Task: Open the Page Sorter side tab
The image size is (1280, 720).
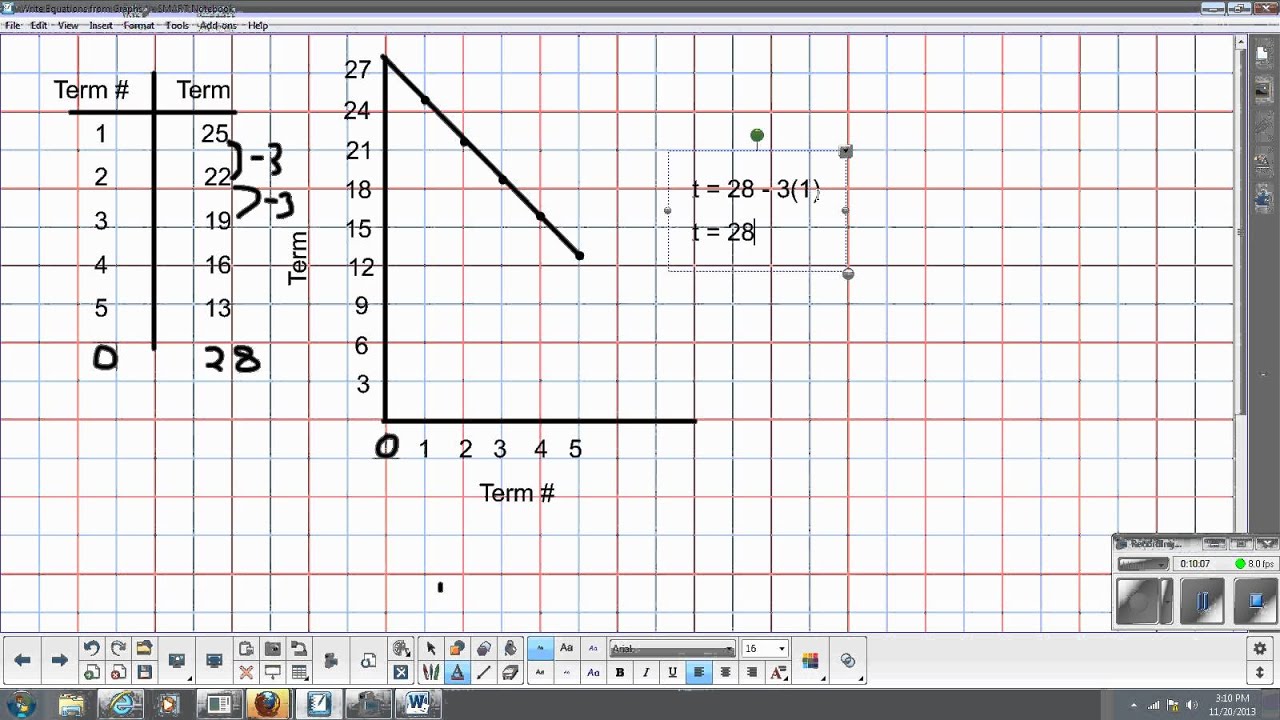Action: tap(1262, 52)
